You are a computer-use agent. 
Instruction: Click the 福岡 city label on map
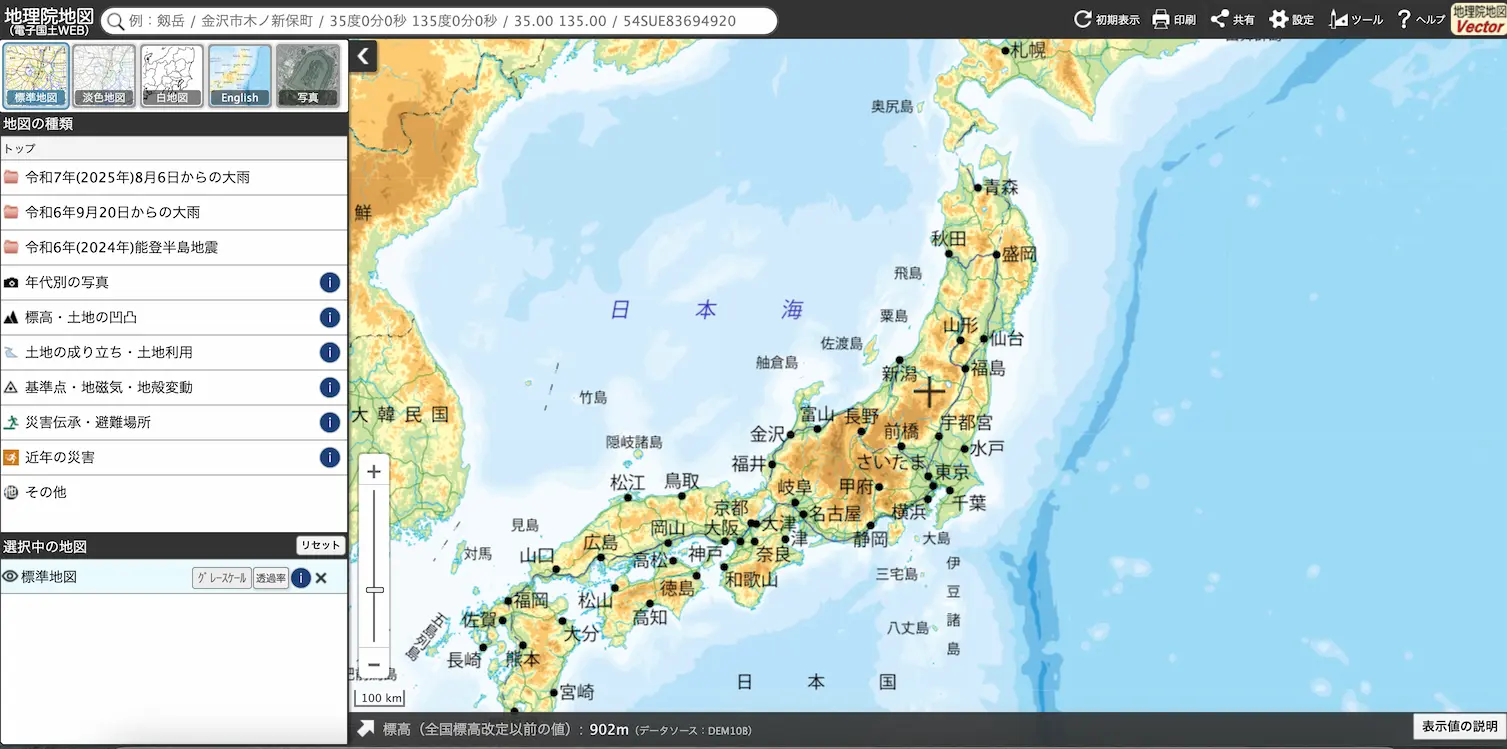point(532,600)
